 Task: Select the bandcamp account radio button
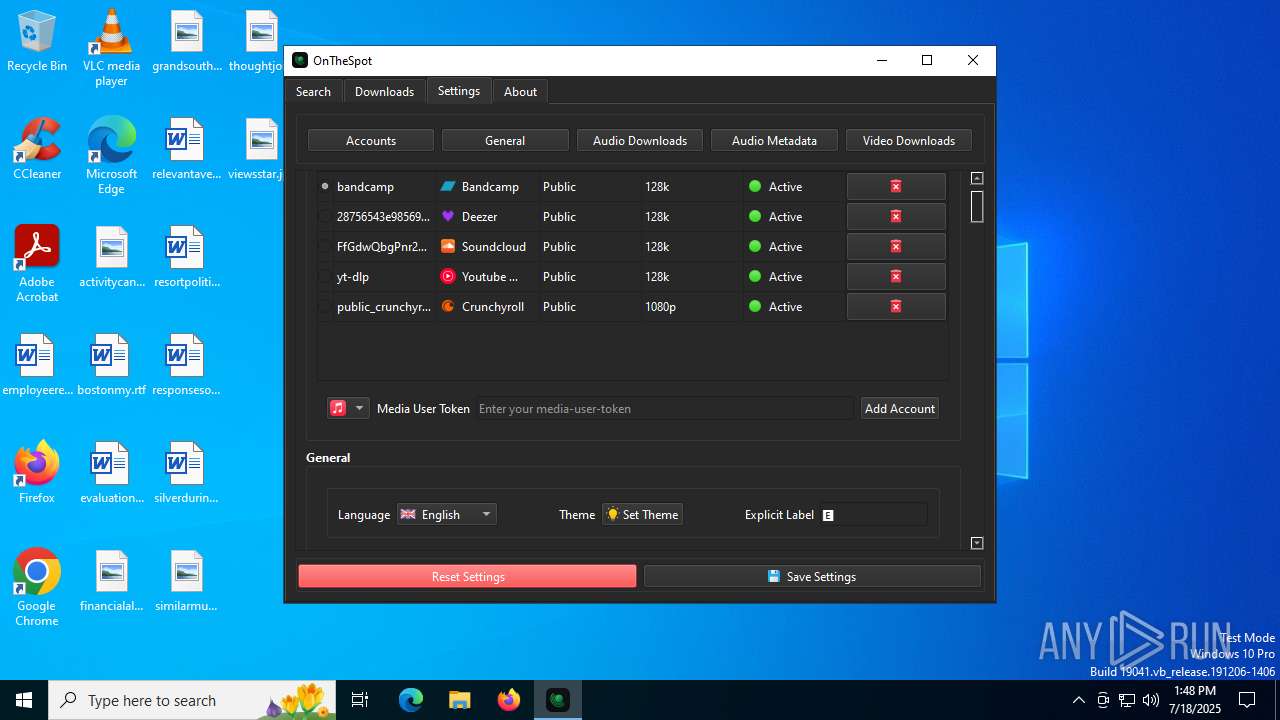325,186
